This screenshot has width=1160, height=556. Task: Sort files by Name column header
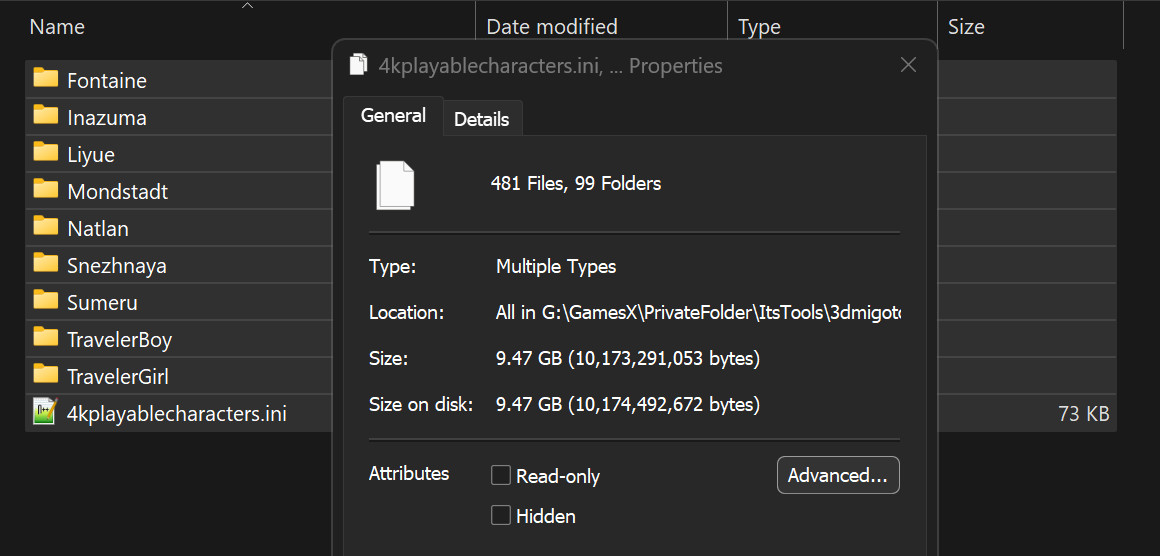tap(57, 27)
